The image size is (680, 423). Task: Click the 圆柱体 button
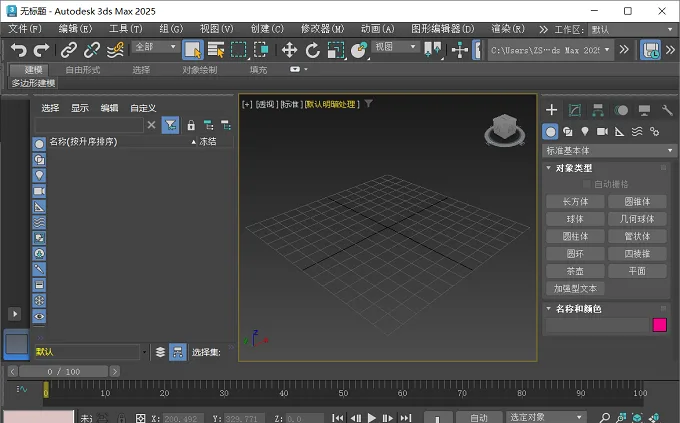click(x=575, y=236)
